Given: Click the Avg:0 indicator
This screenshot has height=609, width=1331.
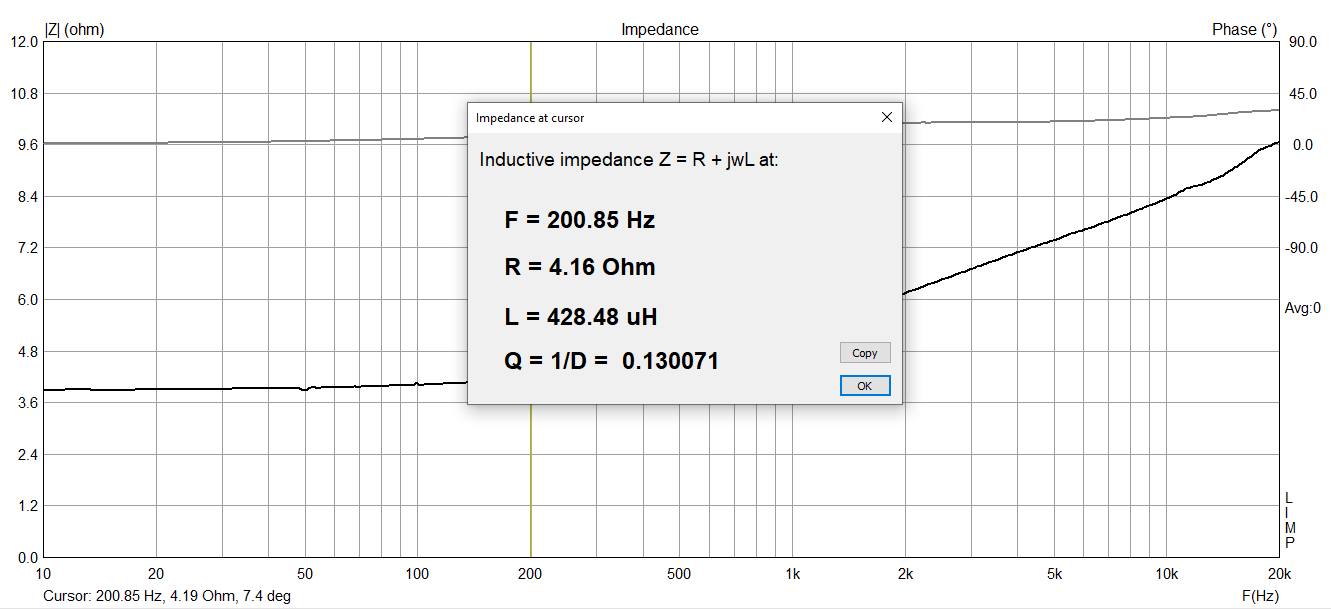Looking at the screenshot, I should click(1302, 308).
